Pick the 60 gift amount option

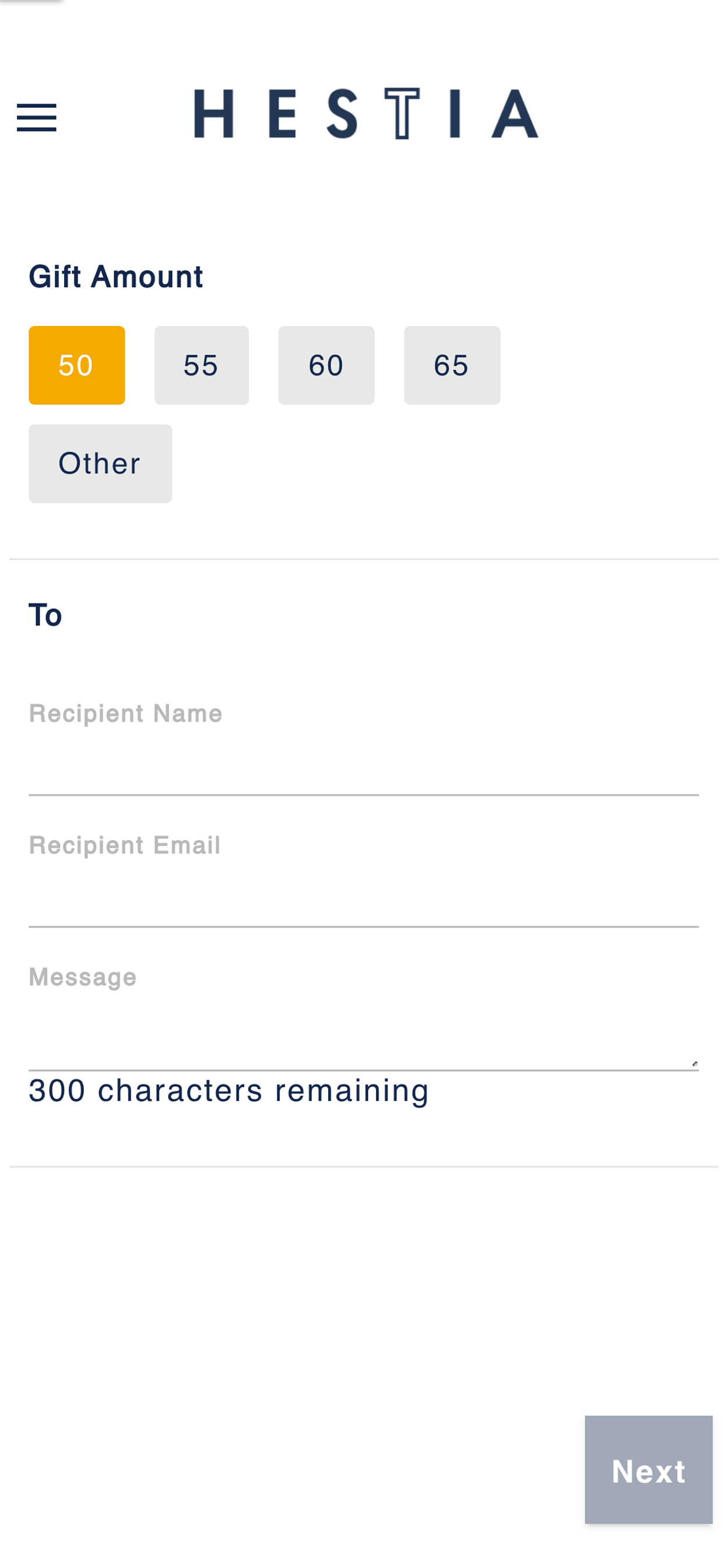coord(326,365)
